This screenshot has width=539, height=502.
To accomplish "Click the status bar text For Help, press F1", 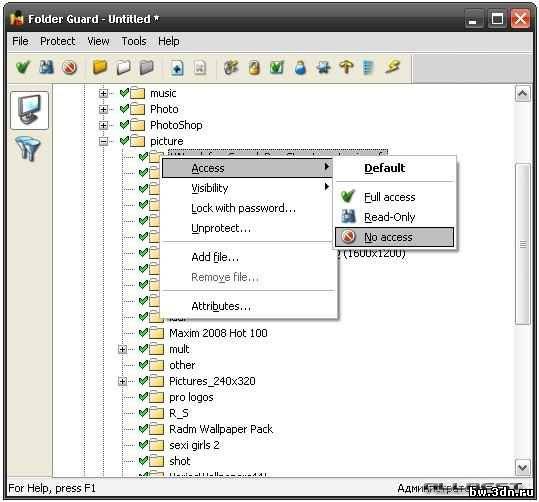I will (52, 488).
